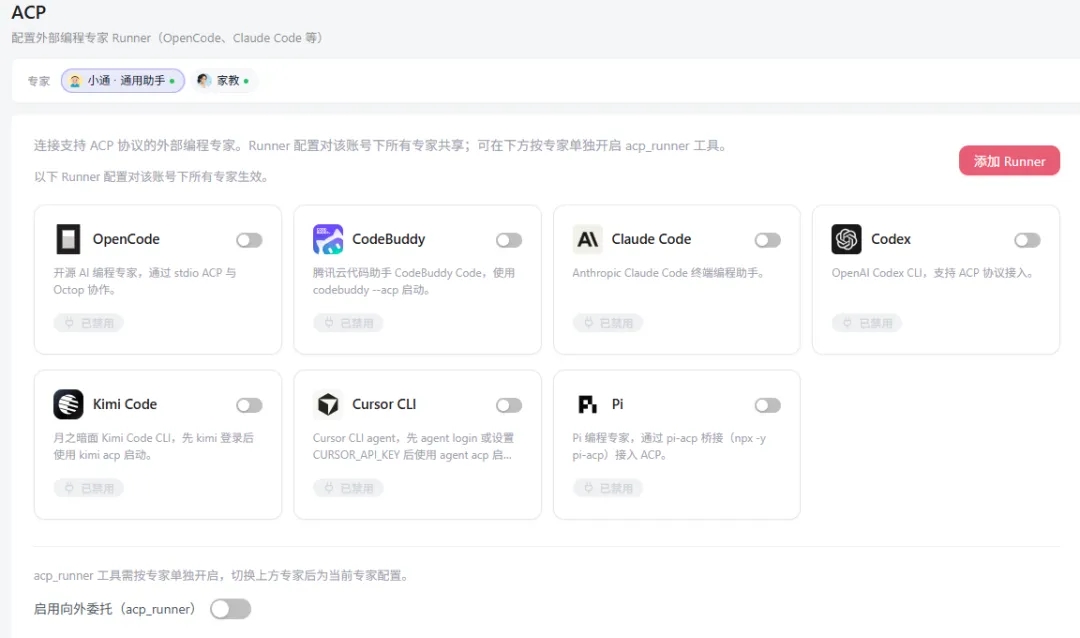The height and width of the screenshot is (638, 1080).
Task: Click the 已禁用 badge on OpenCode card
Action: 88,323
